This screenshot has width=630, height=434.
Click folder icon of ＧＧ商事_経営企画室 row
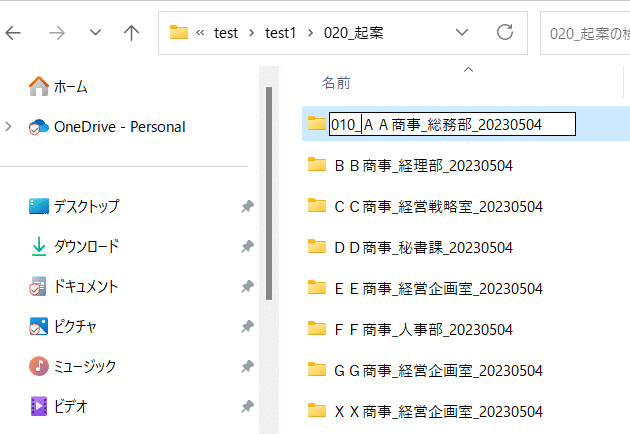pos(317,369)
